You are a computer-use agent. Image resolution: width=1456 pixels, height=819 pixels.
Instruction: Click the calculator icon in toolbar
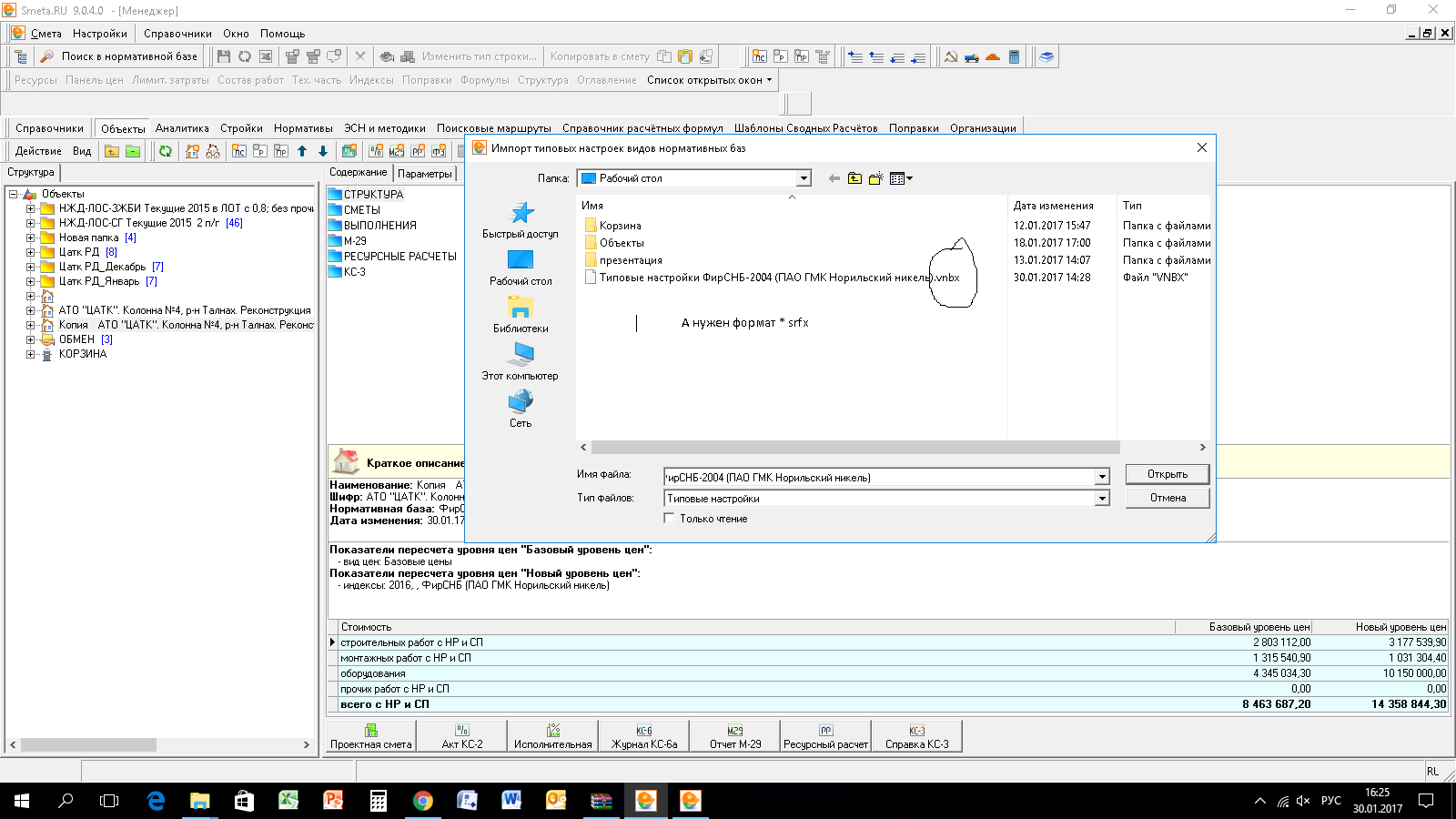pos(1014,56)
